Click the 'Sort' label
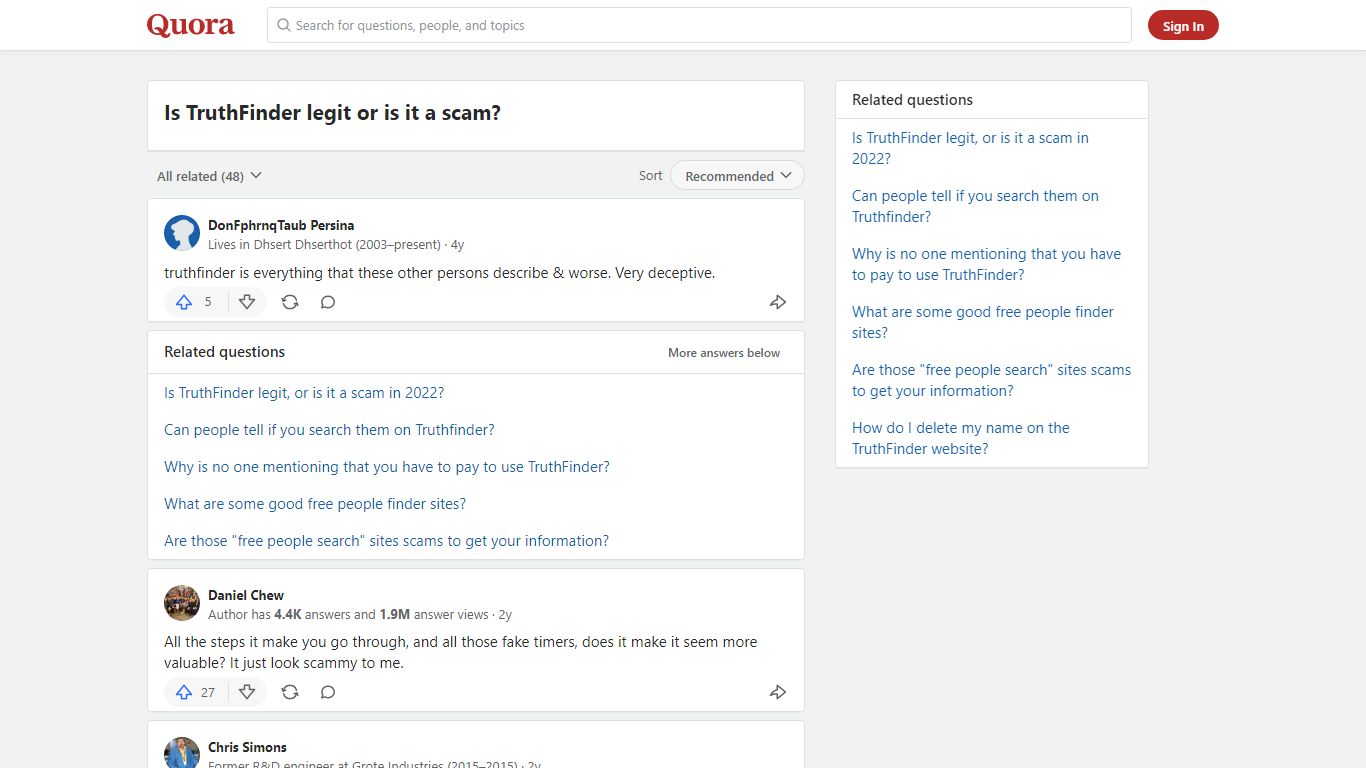Screen dimensions: 1366x768 pos(650,176)
